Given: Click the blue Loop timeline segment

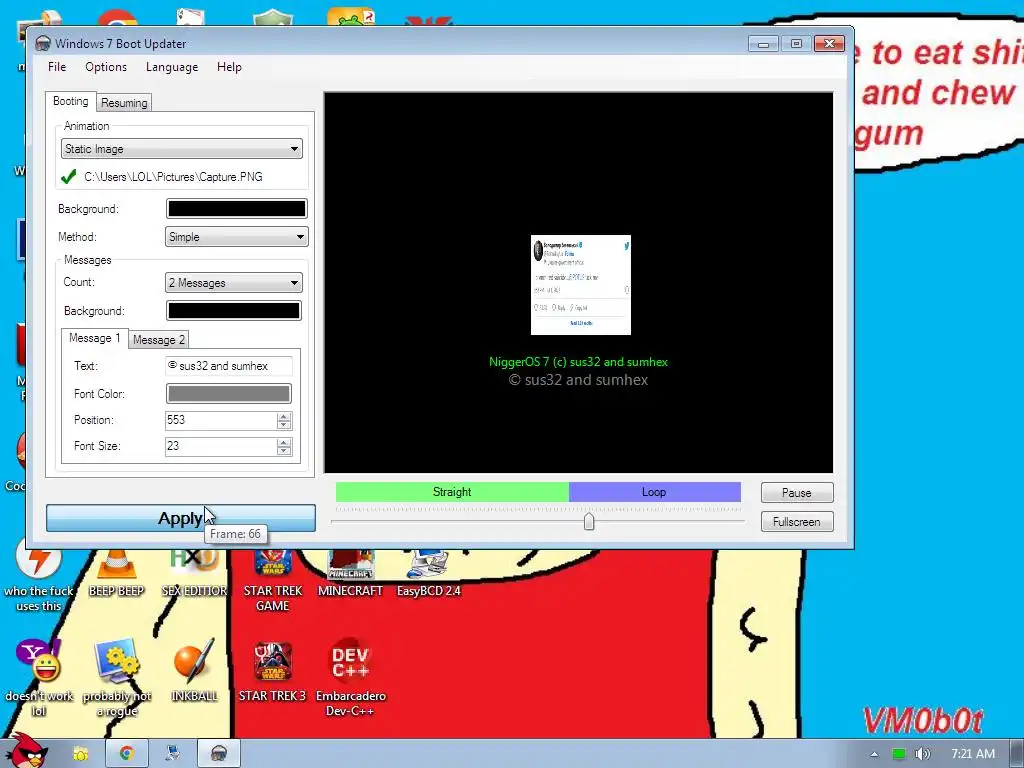Looking at the screenshot, I should [x=654, y=492].
